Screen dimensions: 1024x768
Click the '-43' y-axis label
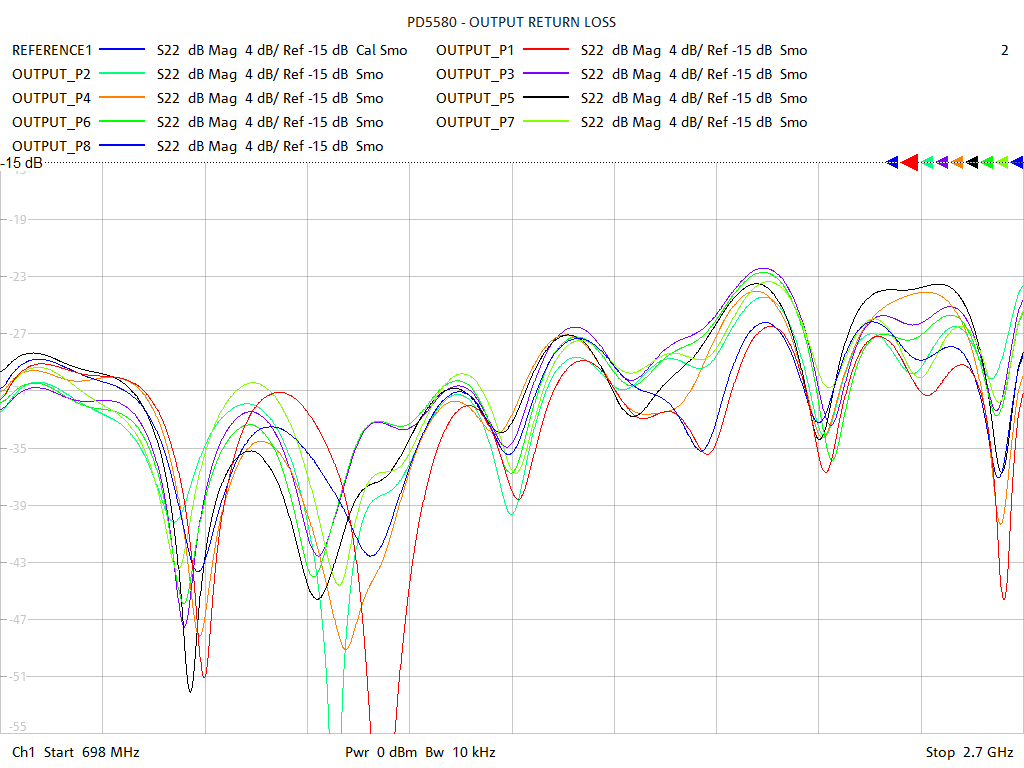(x=16, y=562)
